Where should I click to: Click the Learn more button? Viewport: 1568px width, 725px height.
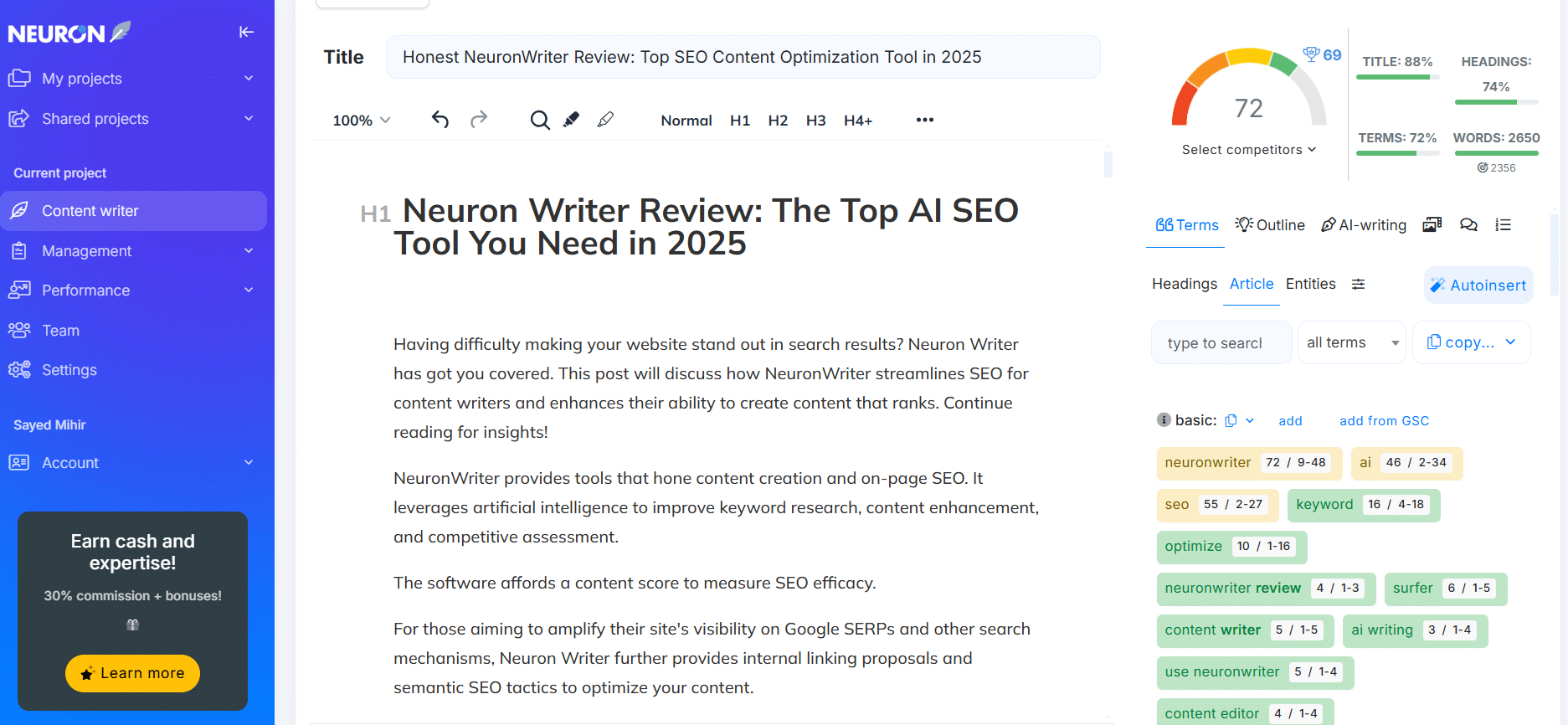(132, 673)
